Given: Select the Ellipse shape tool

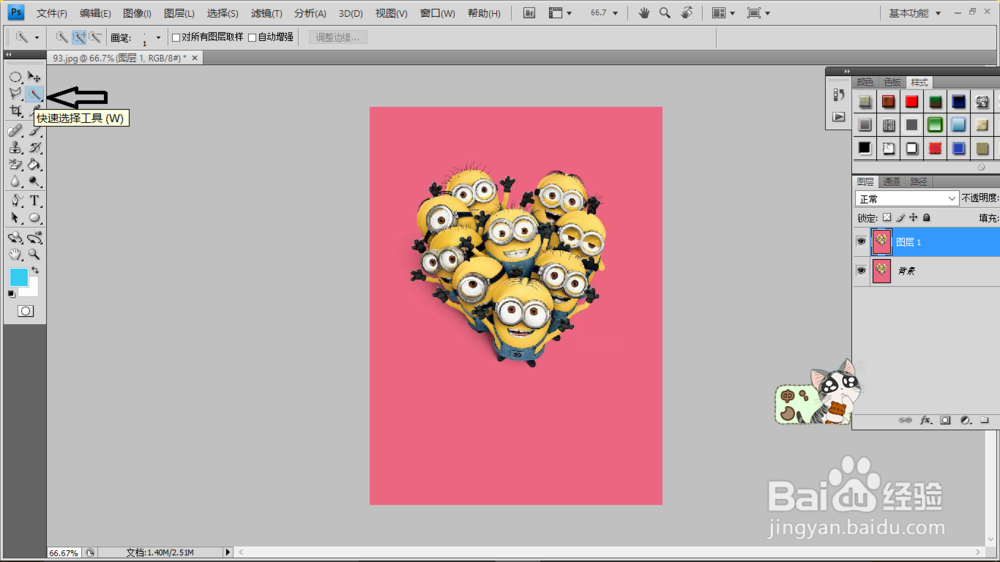Looking at the screenshot, I should 34,218.
